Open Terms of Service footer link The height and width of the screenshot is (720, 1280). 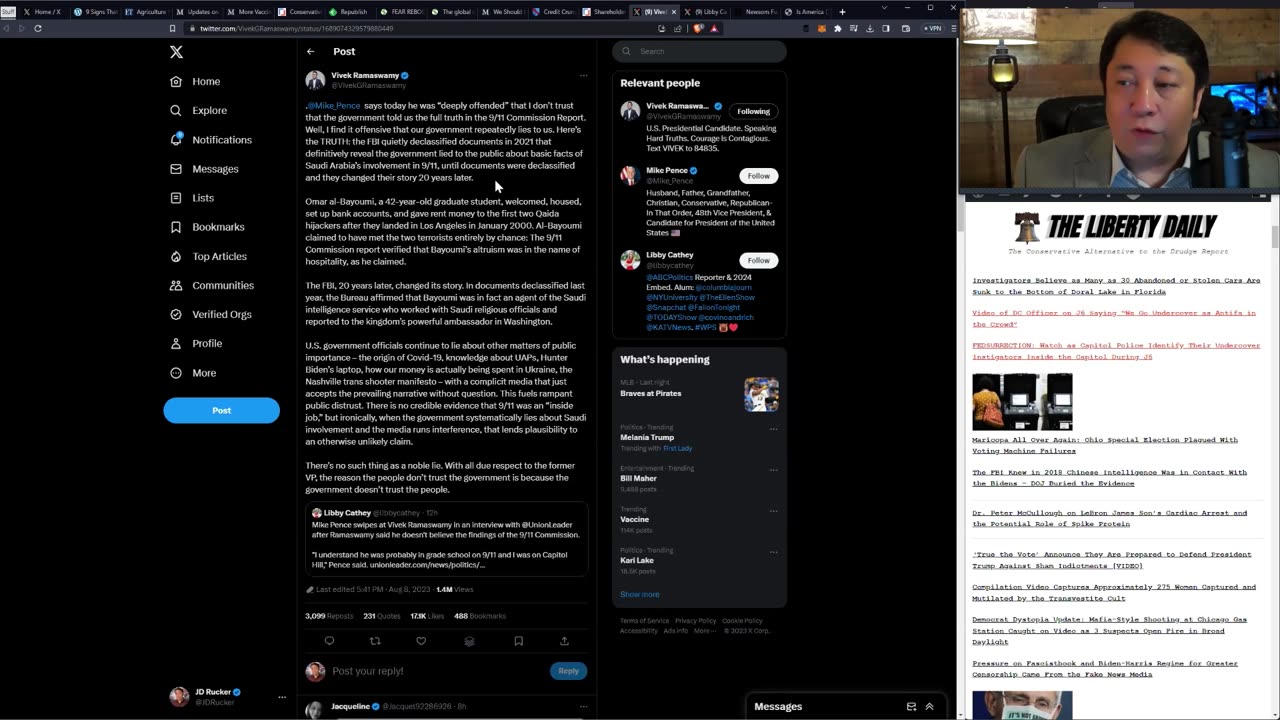pos(644,621)
